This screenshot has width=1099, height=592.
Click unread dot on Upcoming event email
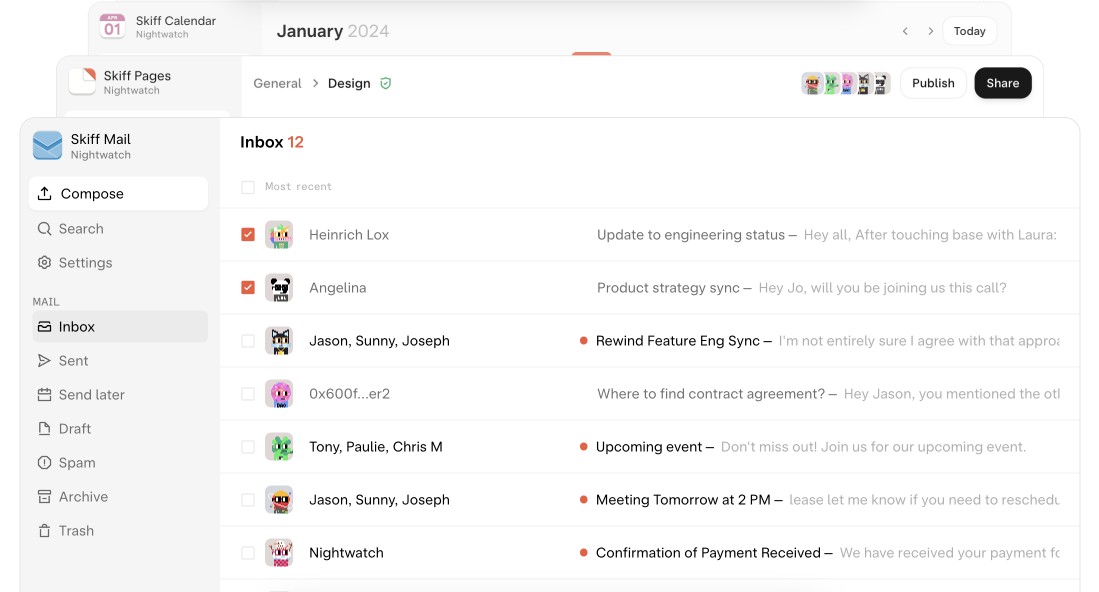(583, 447)
